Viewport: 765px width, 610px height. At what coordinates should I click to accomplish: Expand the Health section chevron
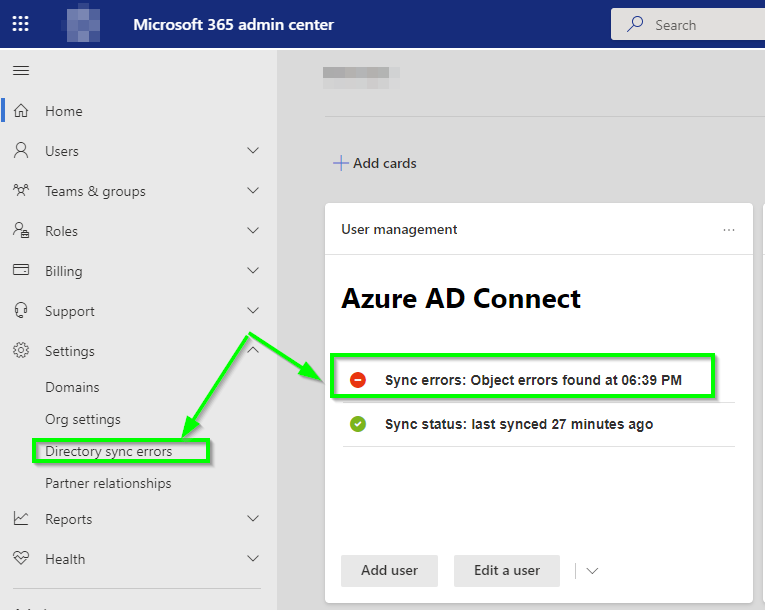pyautogui.click(x=253, y=558)
